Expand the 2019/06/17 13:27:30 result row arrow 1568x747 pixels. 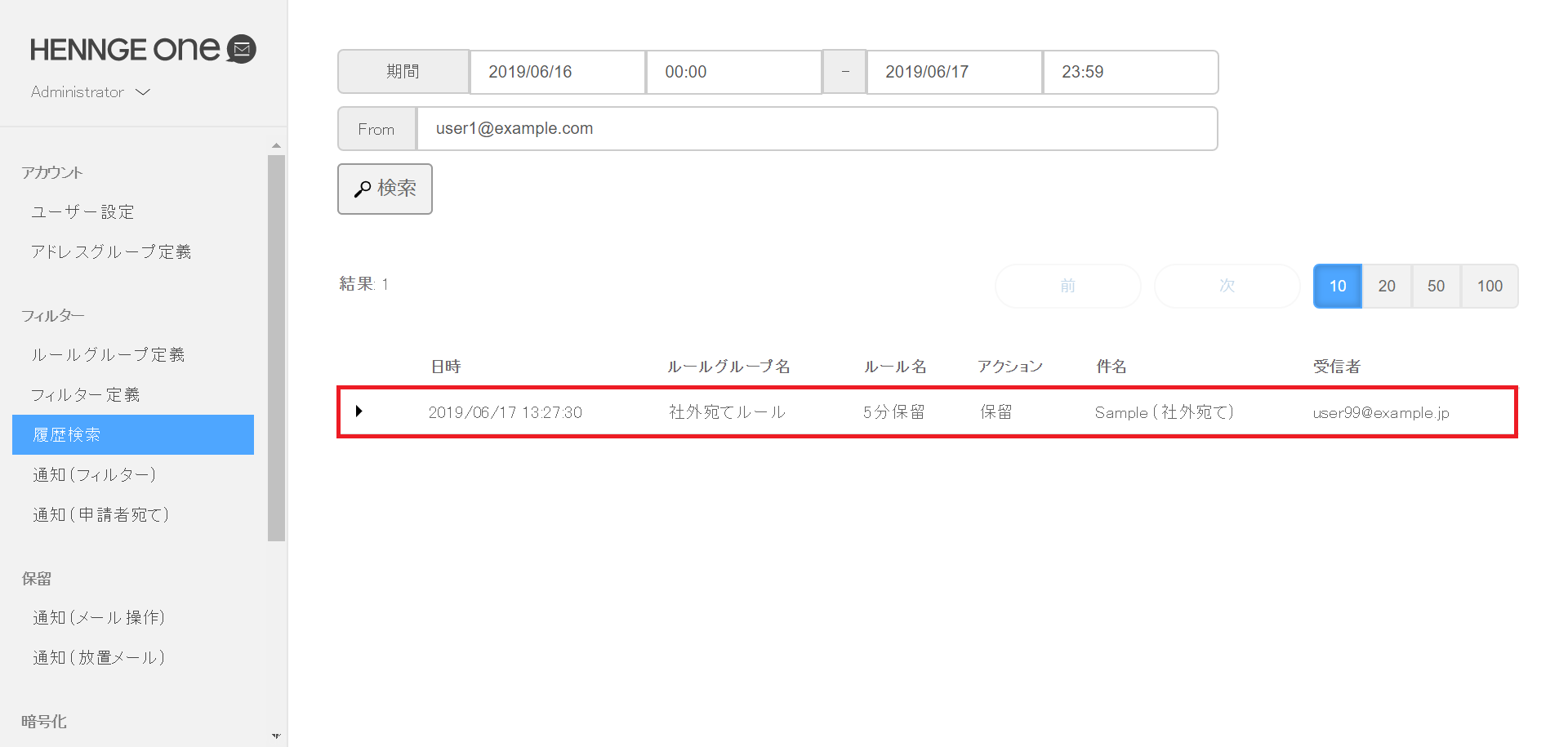[x=359, y=411]
